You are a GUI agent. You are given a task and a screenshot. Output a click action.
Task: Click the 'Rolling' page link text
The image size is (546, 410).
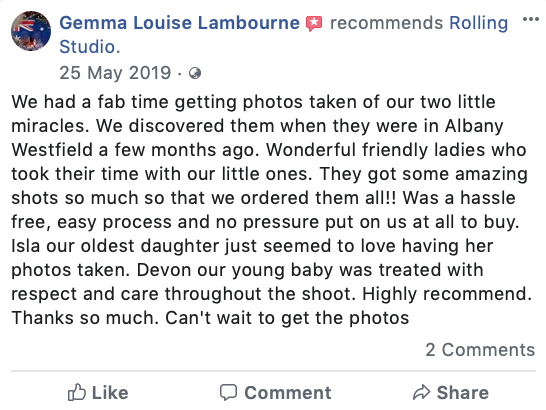pyautogui.click(x=478, y=23)
